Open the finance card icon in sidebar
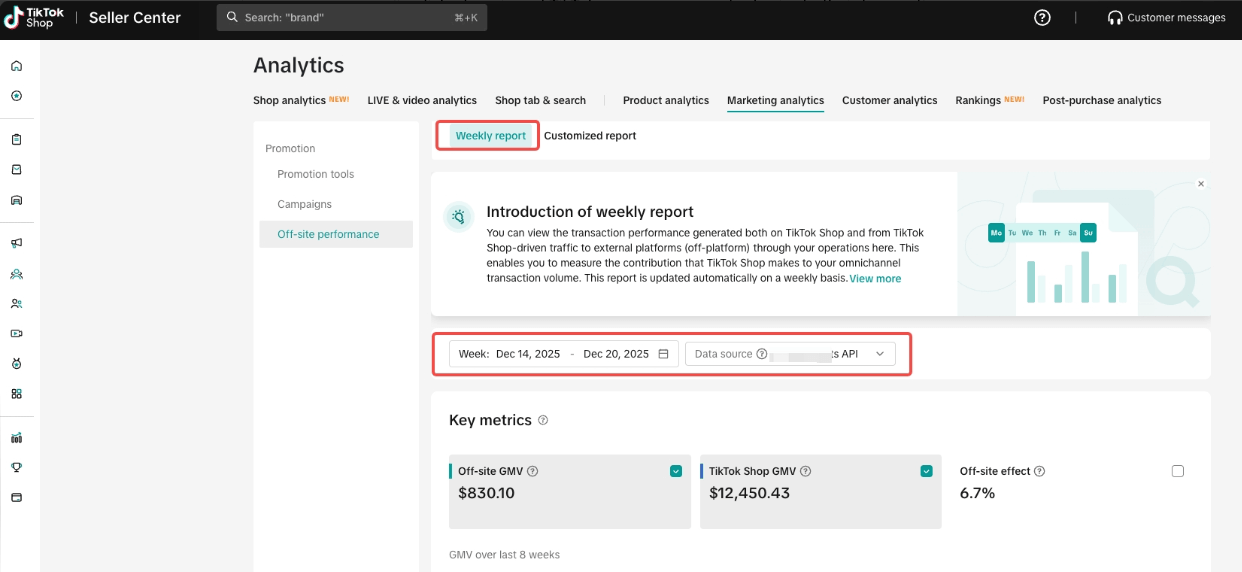Image resolution: width=1242 pixels, height=572 pixels. tap(16, 497)
